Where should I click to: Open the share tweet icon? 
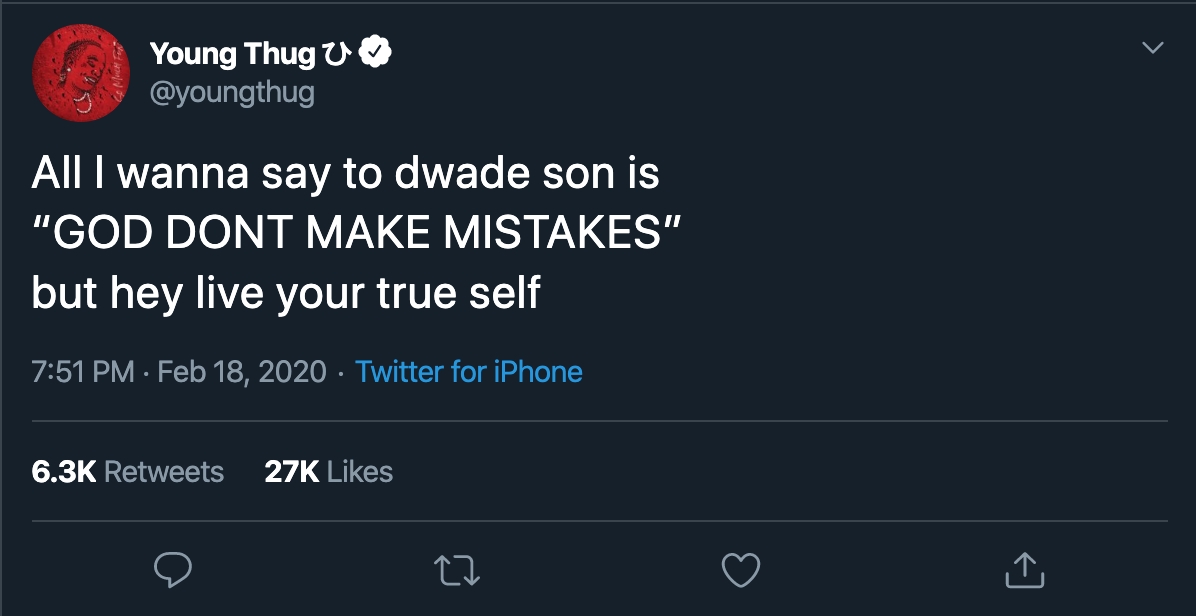coord(1024,570)
